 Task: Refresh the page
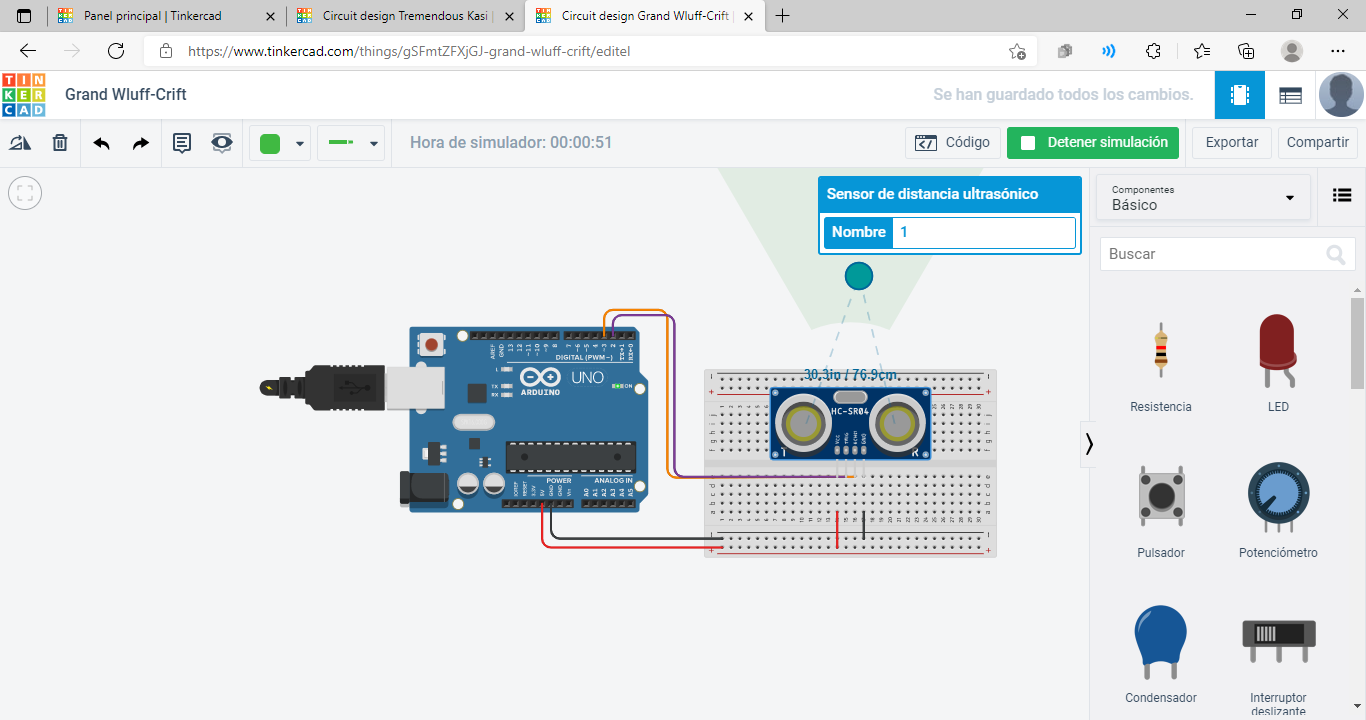[x=116, y=51]
